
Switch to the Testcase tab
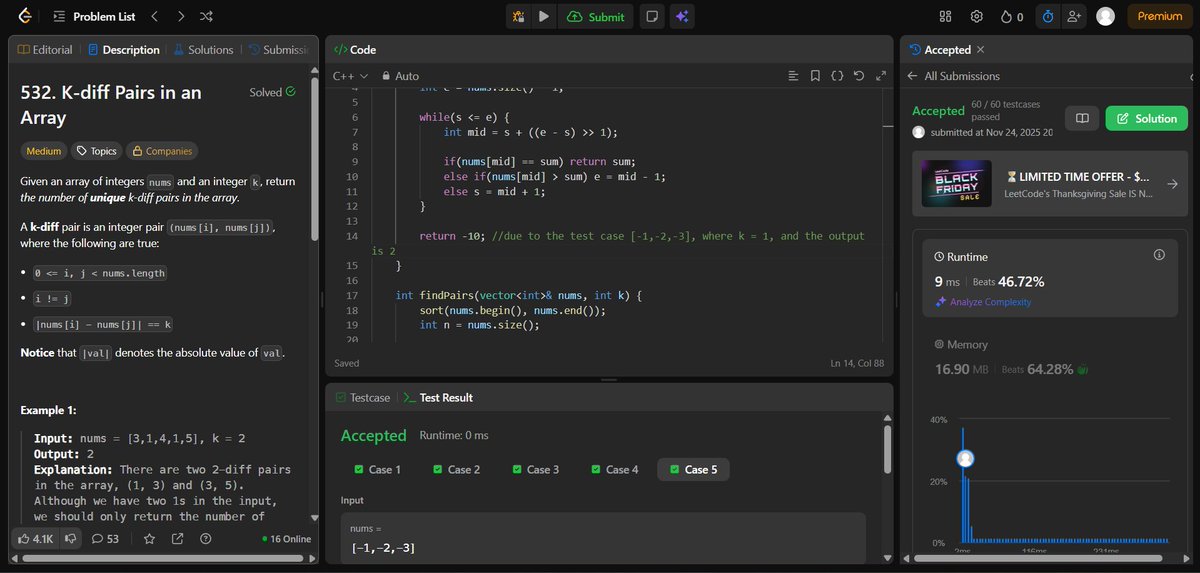[362, 397]
